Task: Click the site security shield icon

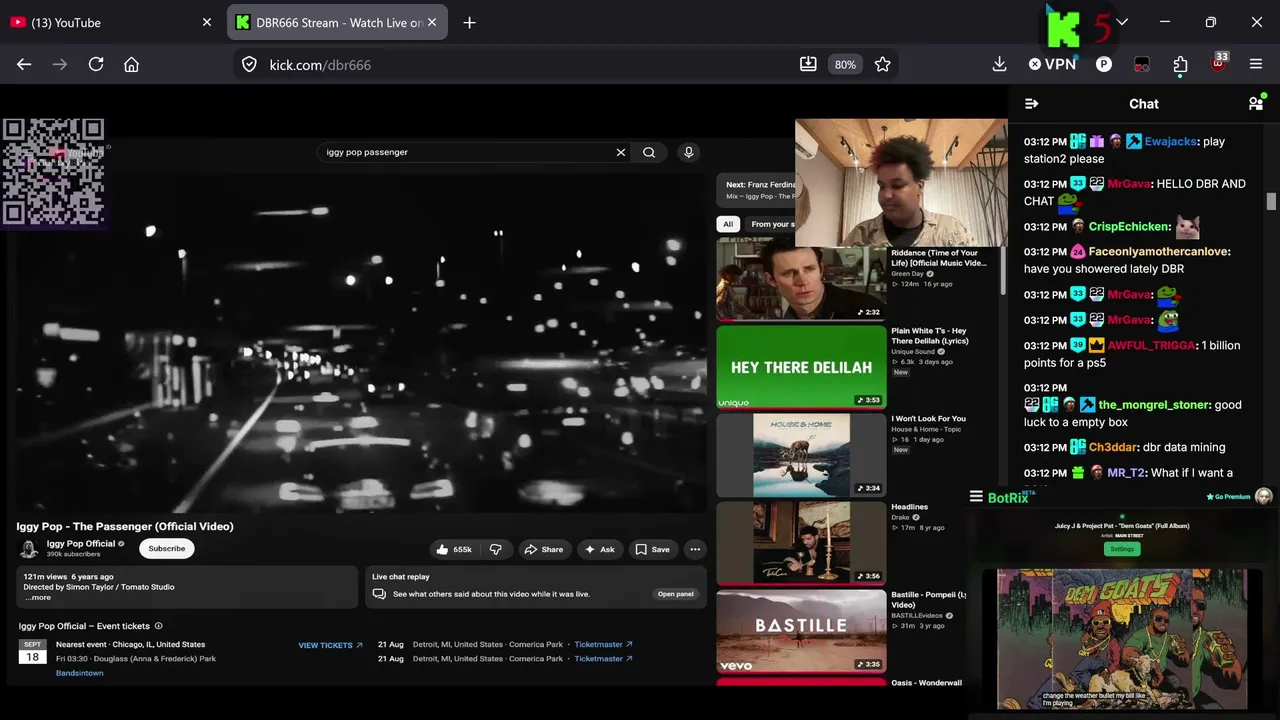Action: click(250, 64)
